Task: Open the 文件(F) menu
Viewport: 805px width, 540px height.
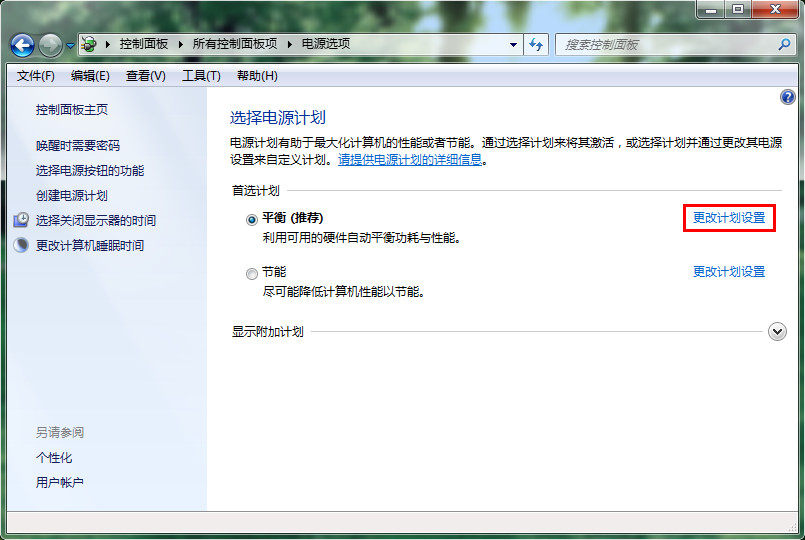Action: click(36, 76)
